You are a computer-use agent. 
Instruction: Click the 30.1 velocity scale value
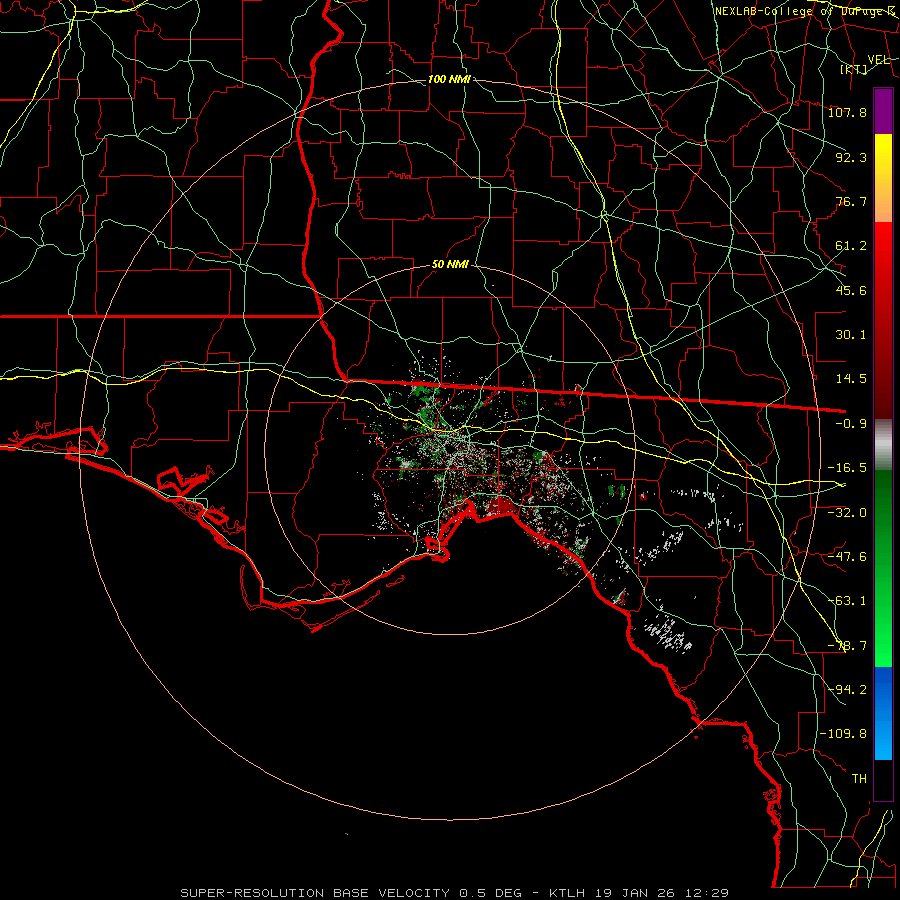[x=851, y=335]
